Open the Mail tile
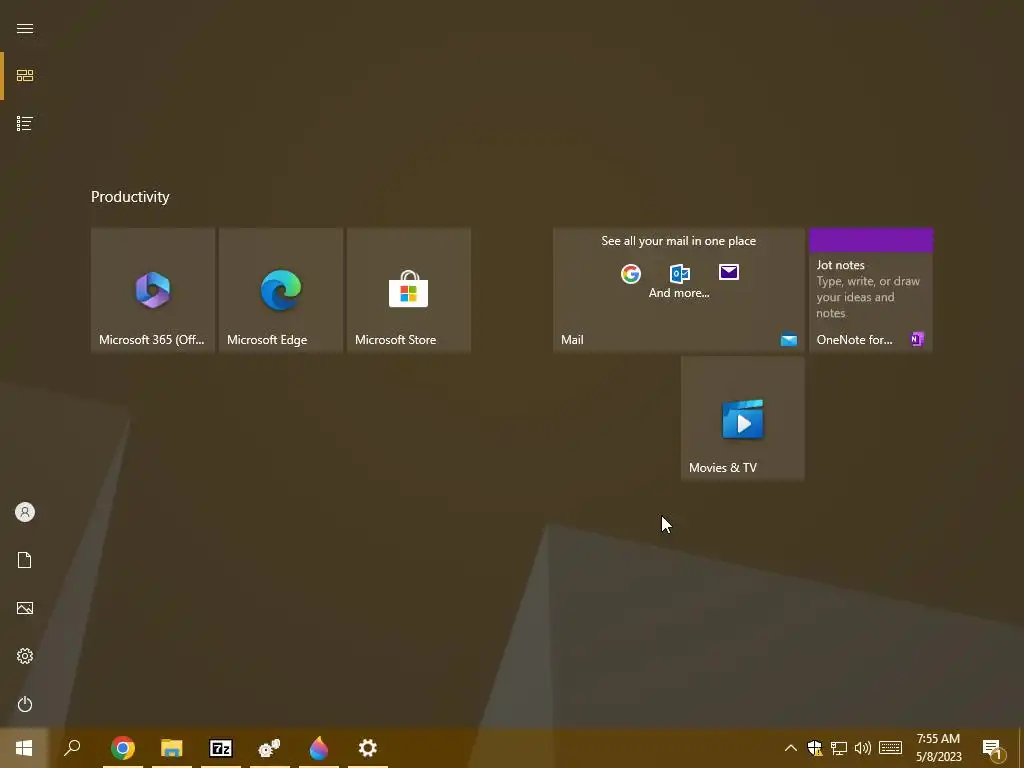The image size is (1024, 768). tap(679, 290)
